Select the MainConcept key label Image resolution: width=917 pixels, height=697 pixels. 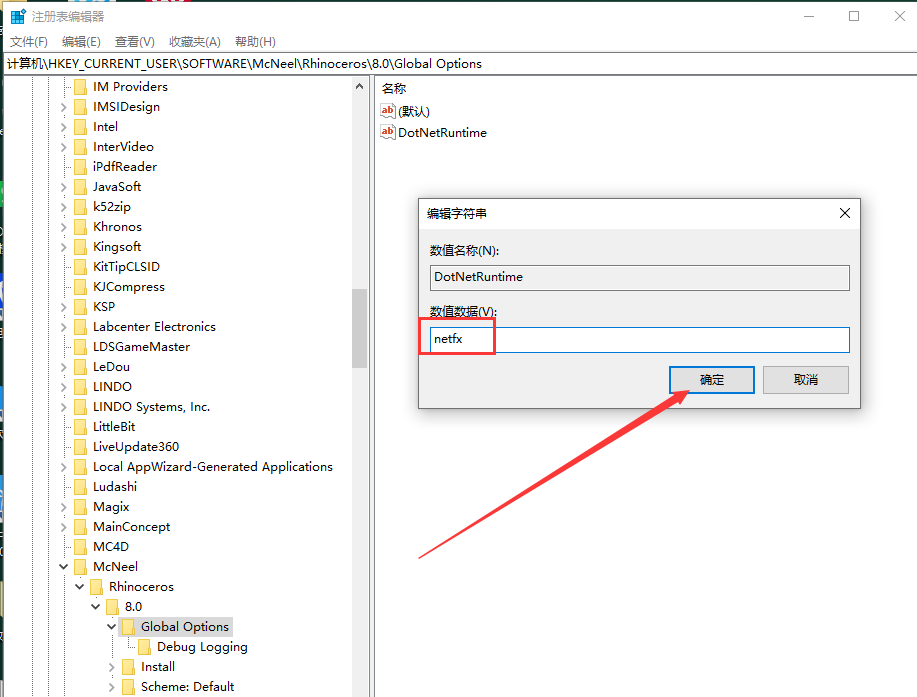click(132, 527)
